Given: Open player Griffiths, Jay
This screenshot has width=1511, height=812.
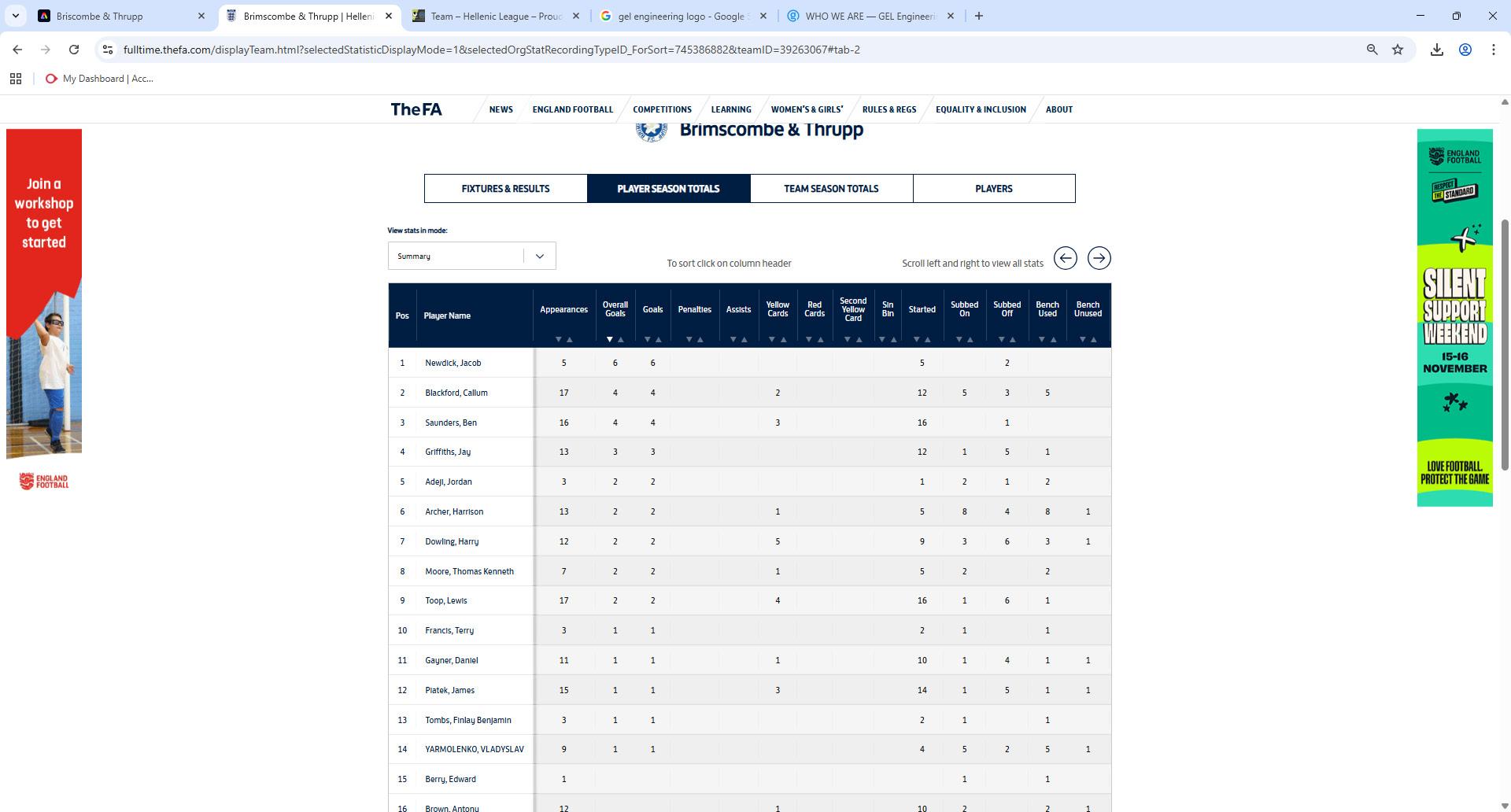Looking at the screenshot, I should [x=448, y=452].
